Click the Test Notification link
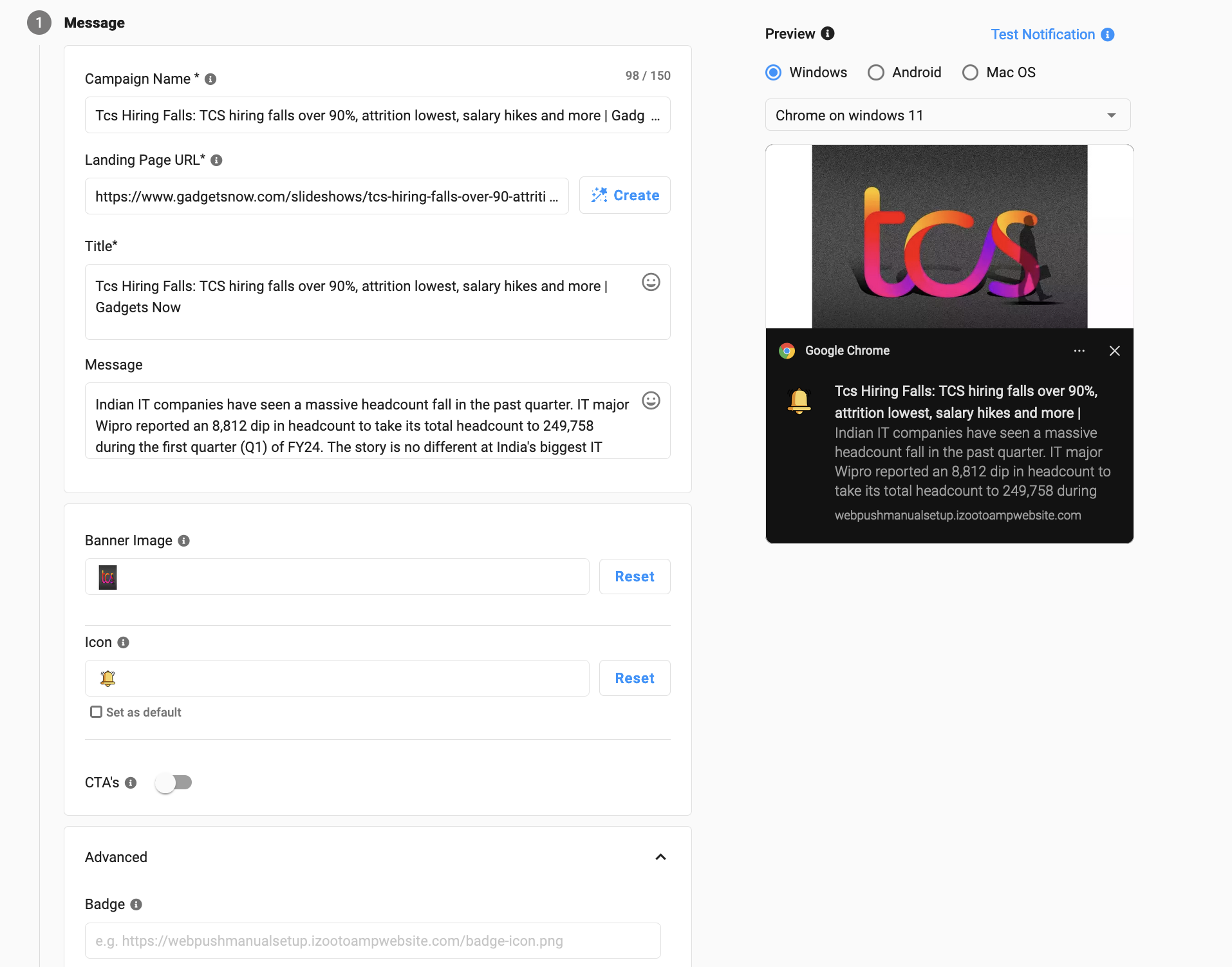 pos(1043,35)
